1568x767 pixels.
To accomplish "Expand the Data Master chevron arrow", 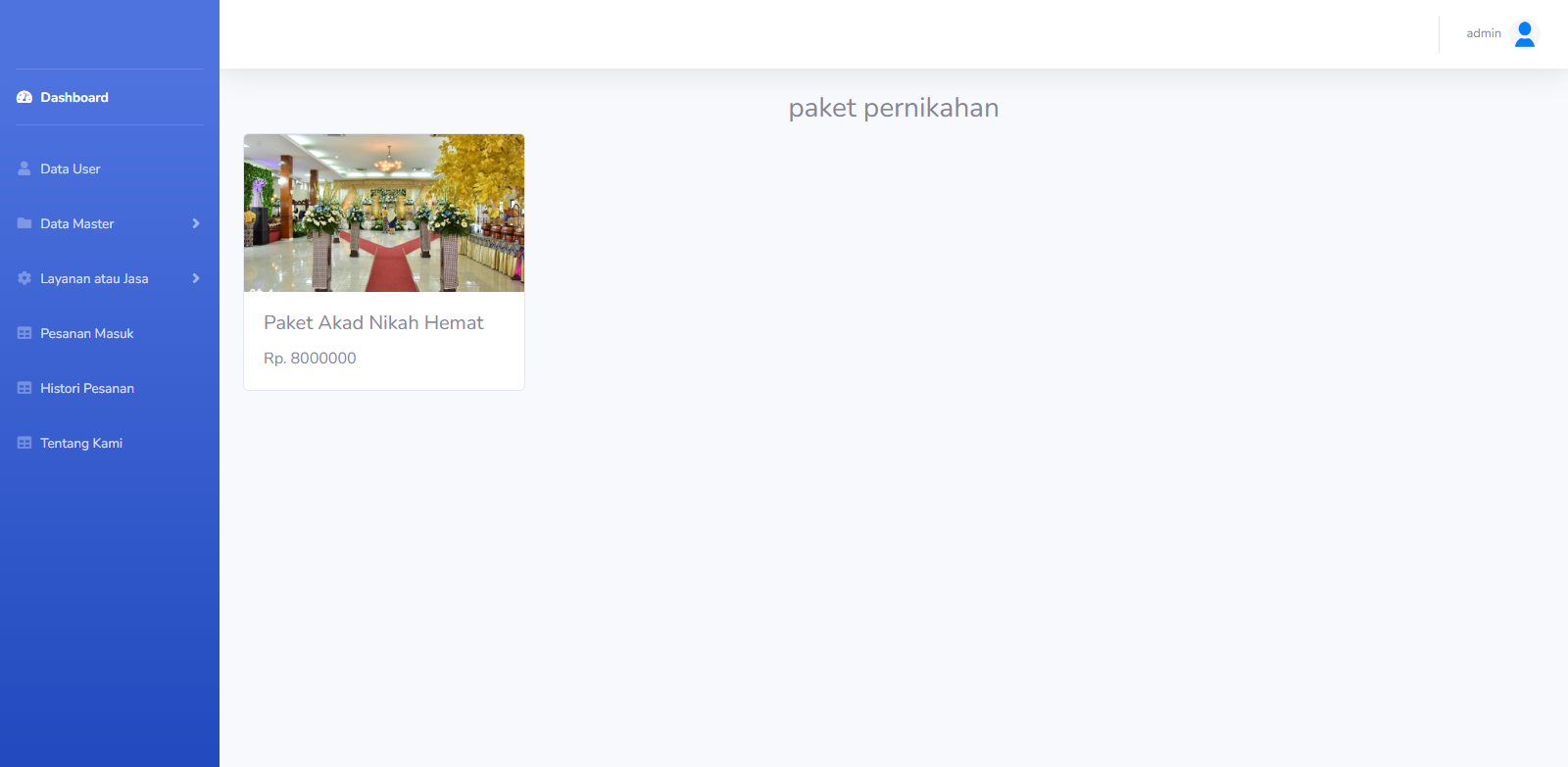I will coord(196,223).
